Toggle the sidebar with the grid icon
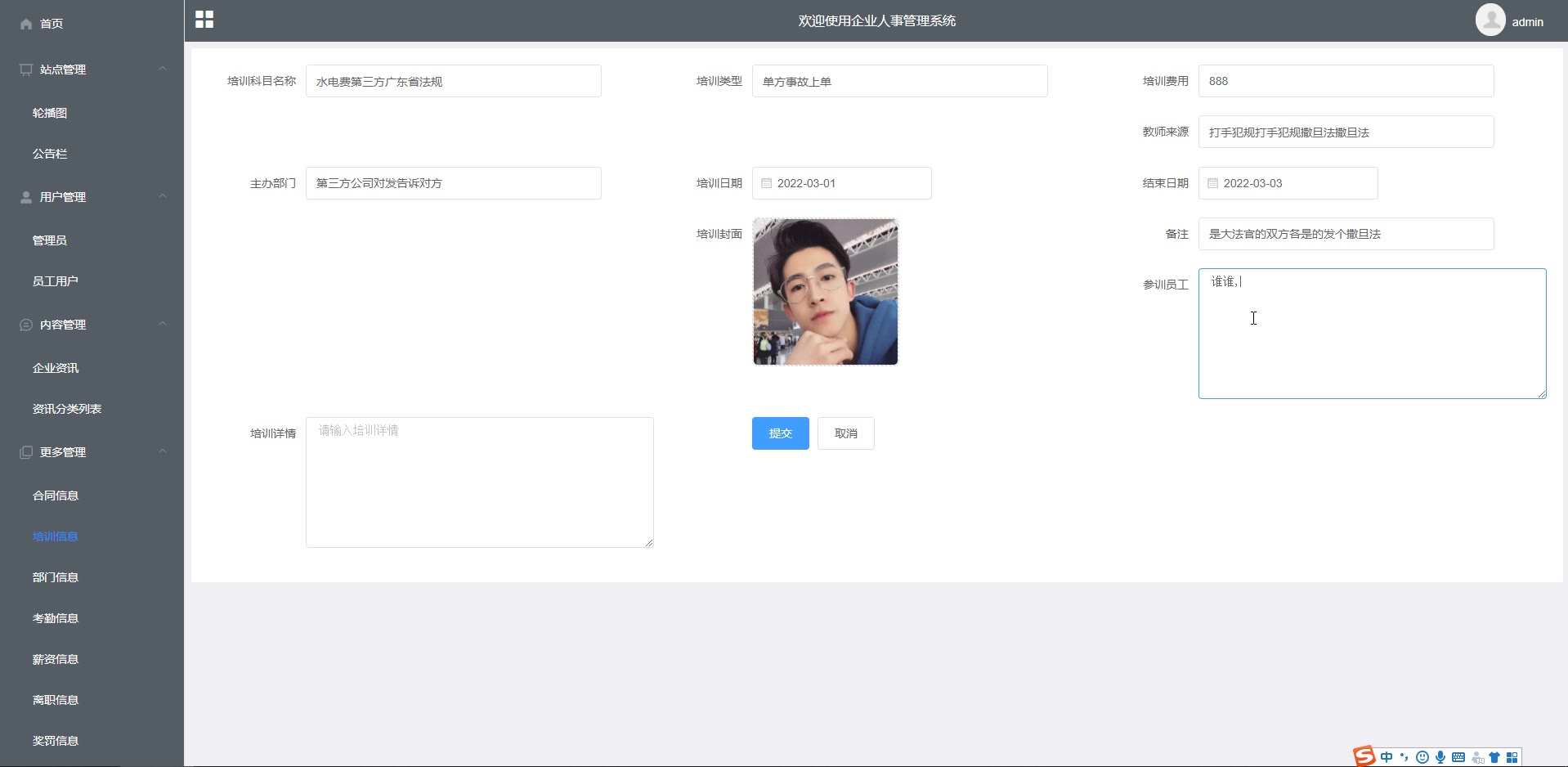The height and width of the screenshot is (767, 1568). click(x=204, y=20)
